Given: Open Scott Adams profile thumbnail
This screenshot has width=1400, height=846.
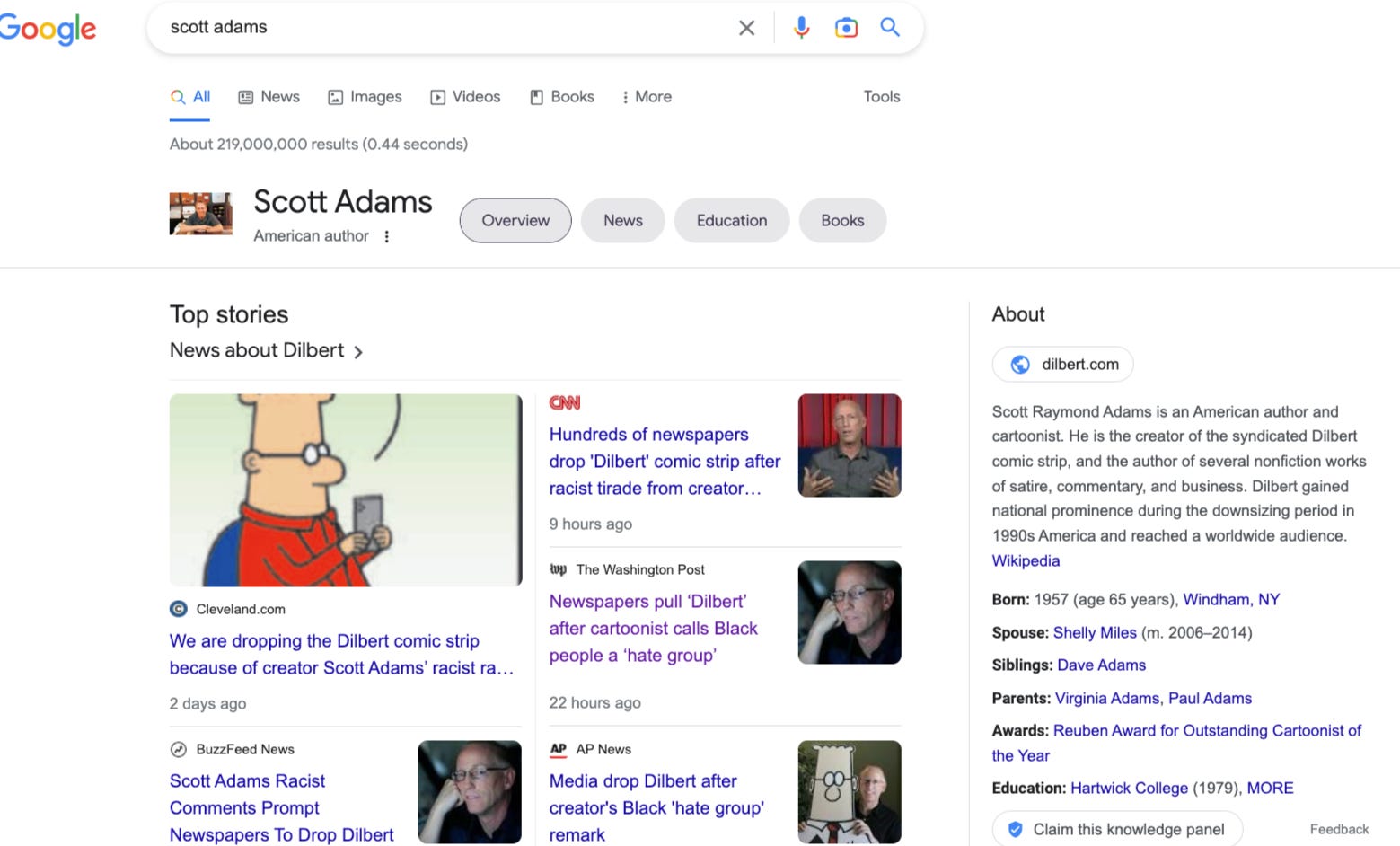Looking at the screenshot, I should (x=201, y=214).
